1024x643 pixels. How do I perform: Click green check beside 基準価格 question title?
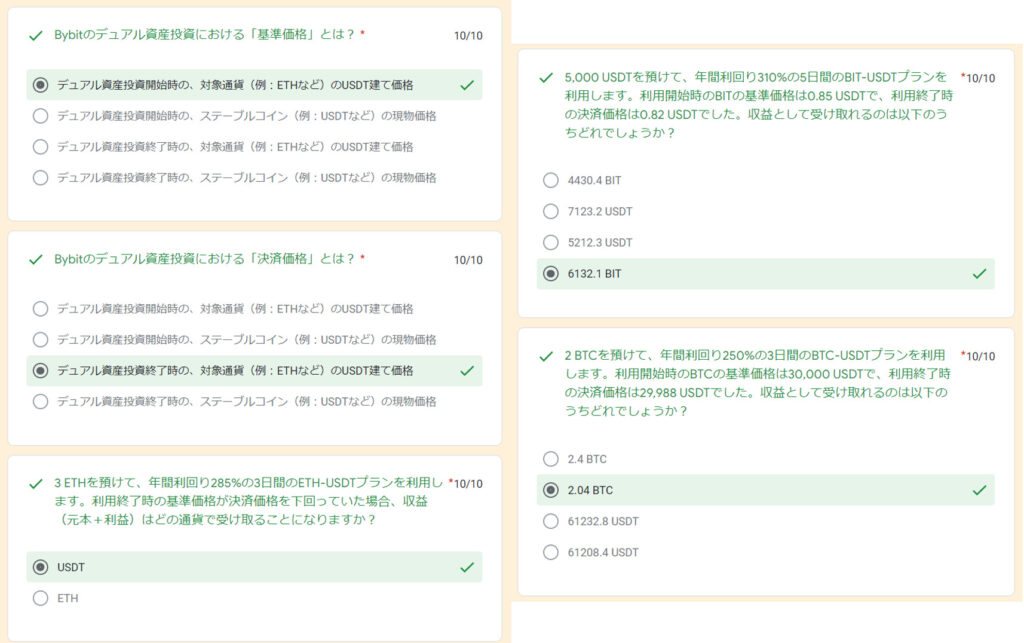coord(36,35)
